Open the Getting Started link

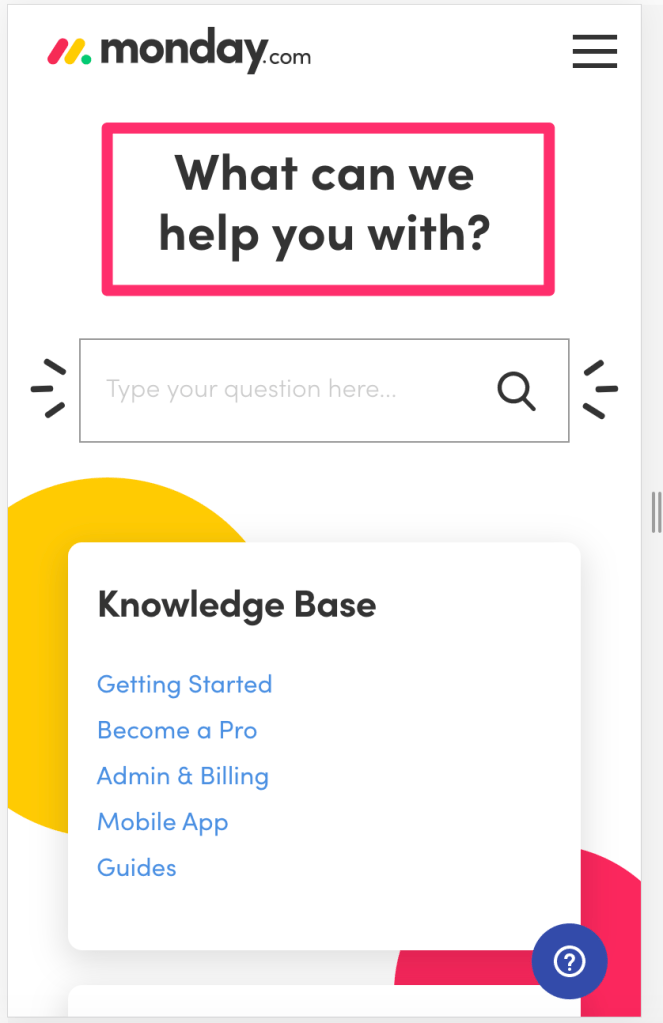185,685
